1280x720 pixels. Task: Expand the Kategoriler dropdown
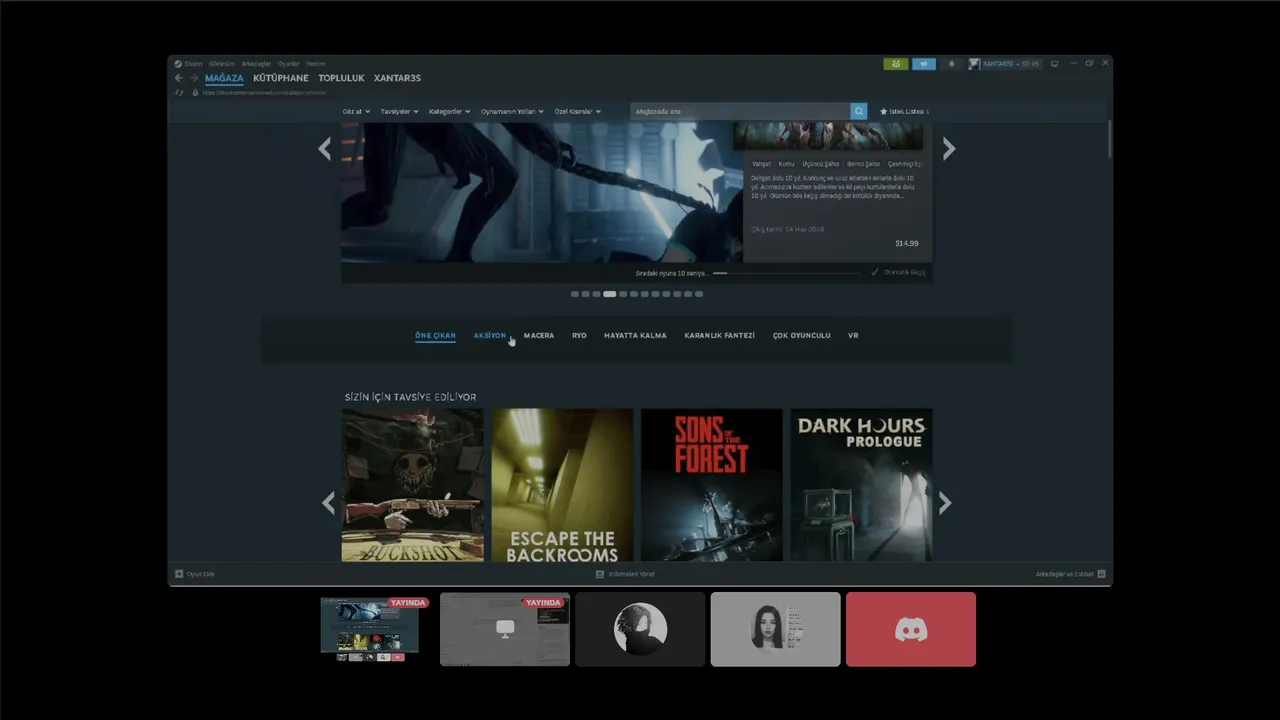pos(449,111)
